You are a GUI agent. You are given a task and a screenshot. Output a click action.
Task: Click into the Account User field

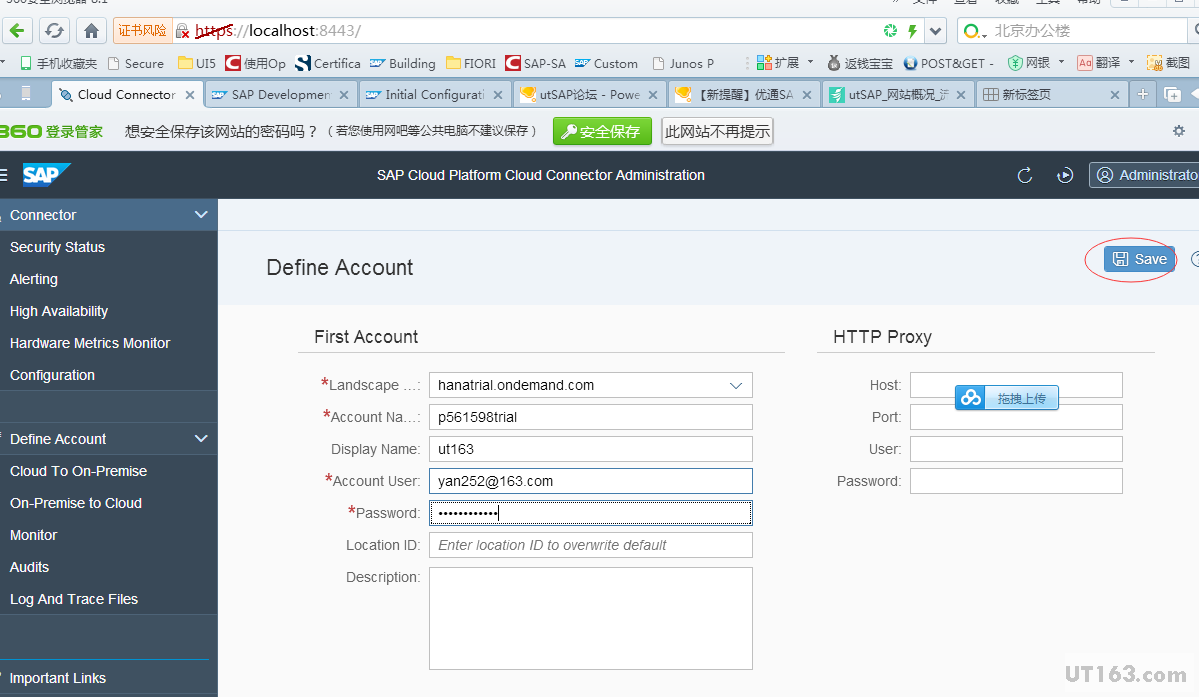pyautogui.click(x=590, y=481)
